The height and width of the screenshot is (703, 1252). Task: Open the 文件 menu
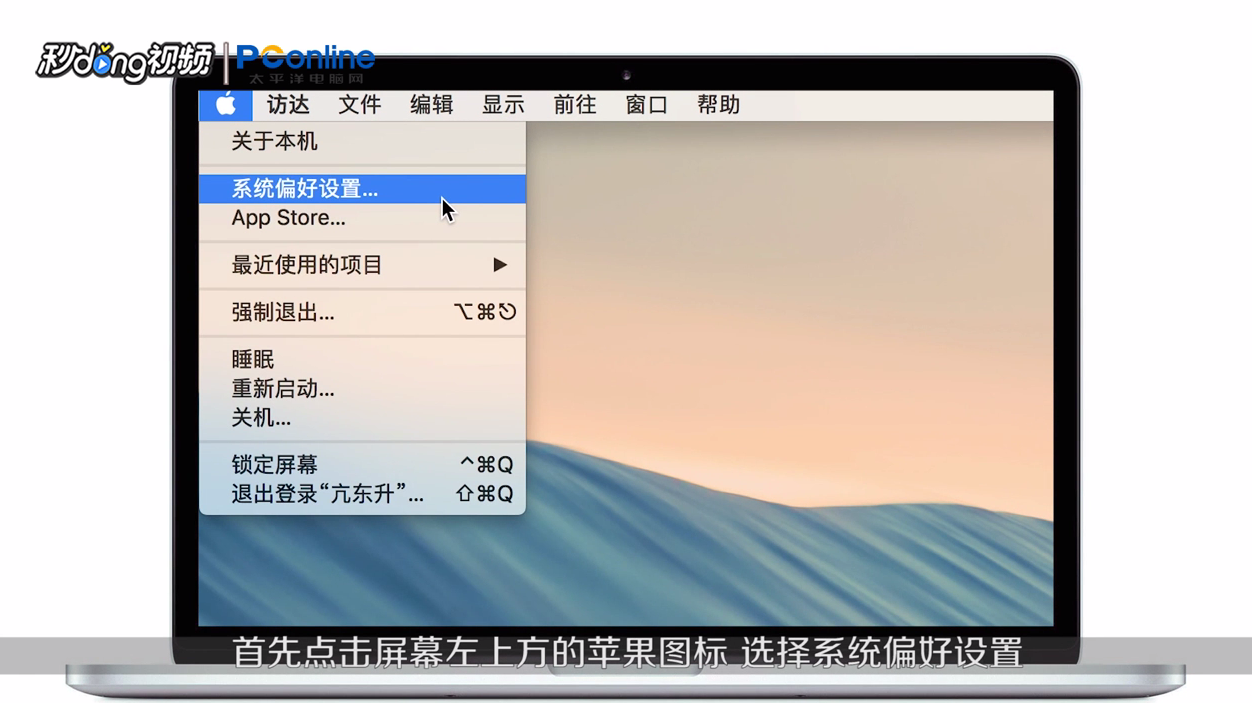pyautogui.click(x=360, y=104)
